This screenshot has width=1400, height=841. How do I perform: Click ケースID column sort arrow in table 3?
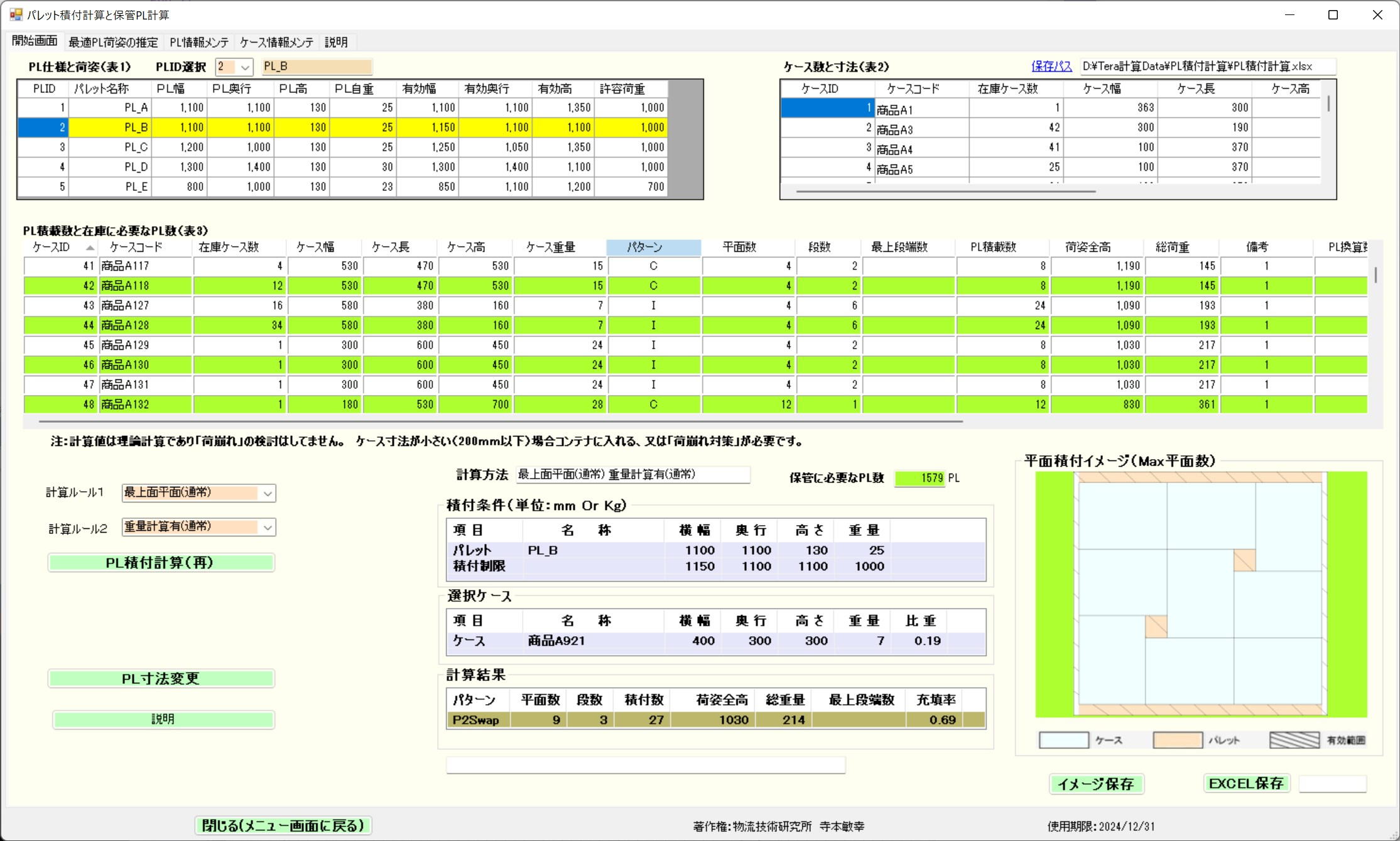[x=90, y=247]
